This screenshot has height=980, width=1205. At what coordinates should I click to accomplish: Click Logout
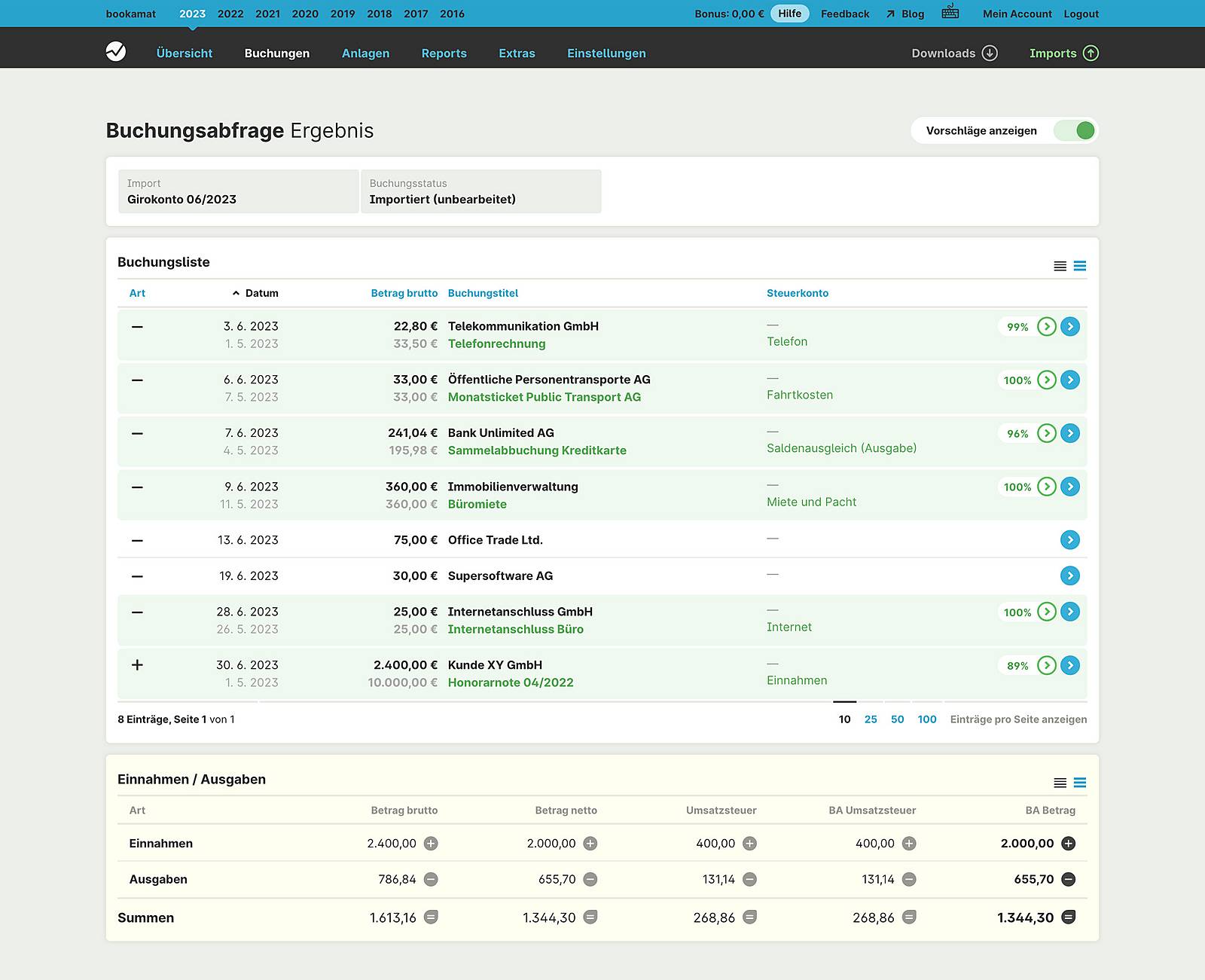1081,14
